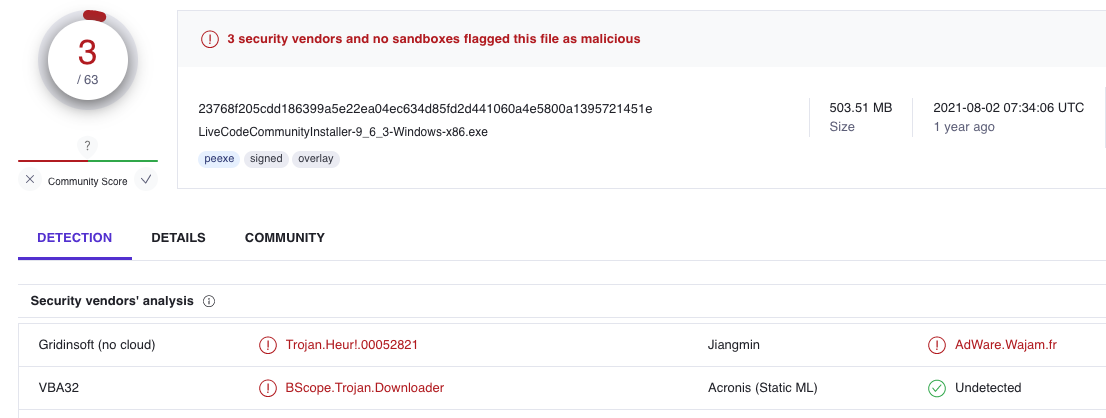
Task: Open the COMMUNITY tab
Action: (285, 238)
